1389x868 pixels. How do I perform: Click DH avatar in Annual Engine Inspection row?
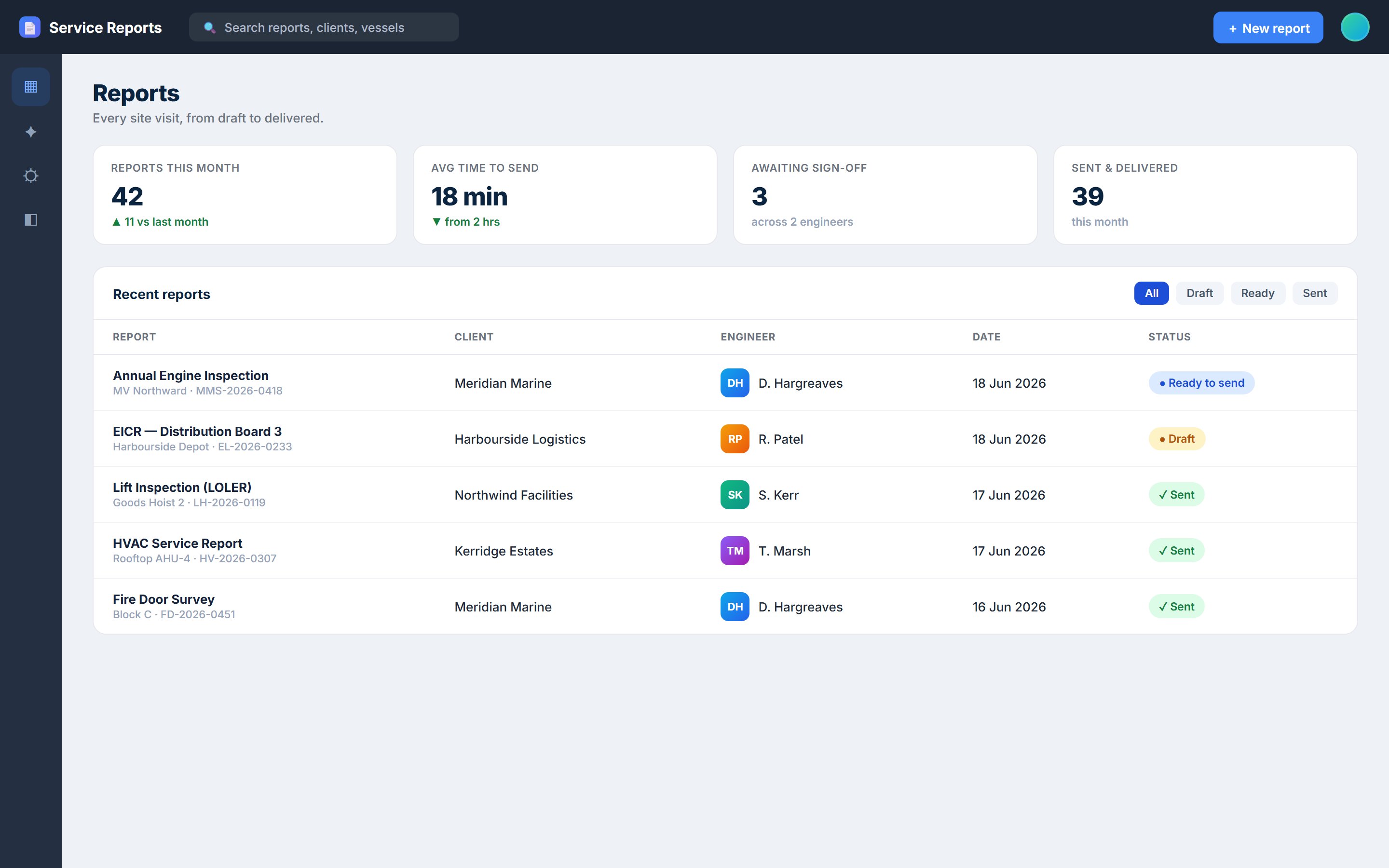(x=735, y=383)
